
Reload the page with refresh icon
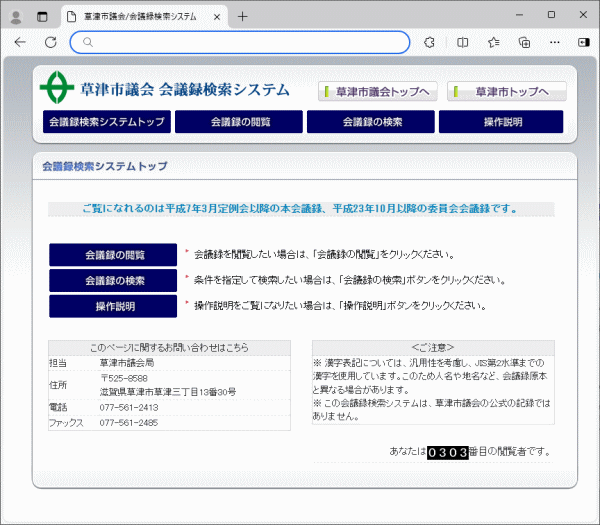coord(51,42)
